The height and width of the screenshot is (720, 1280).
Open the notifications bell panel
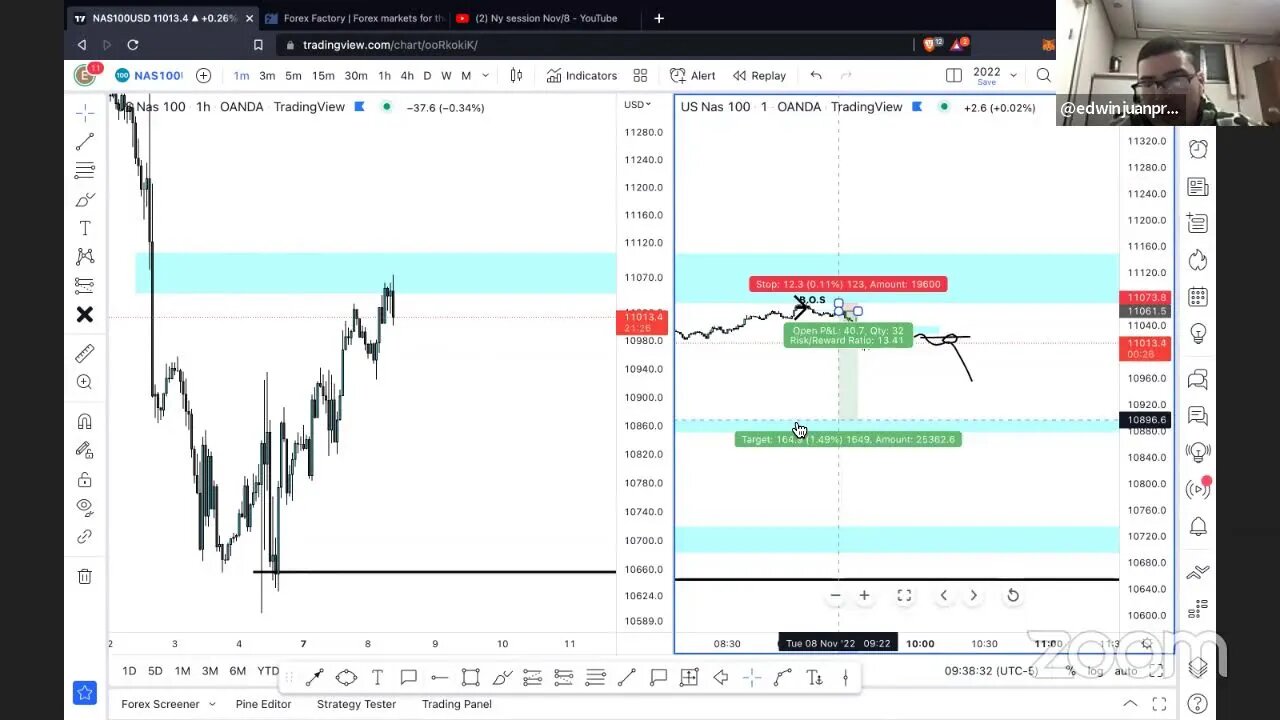click(1198, 527)
